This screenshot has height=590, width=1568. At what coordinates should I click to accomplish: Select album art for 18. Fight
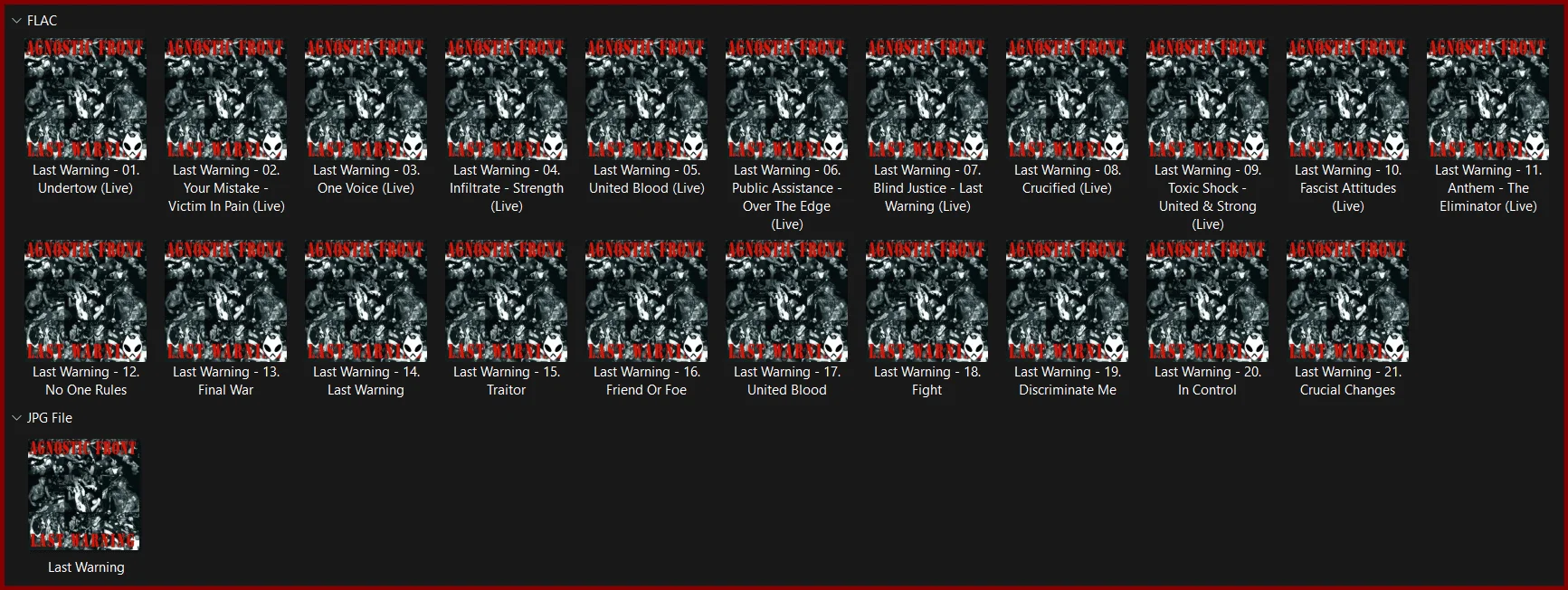(x=927, y=300)
